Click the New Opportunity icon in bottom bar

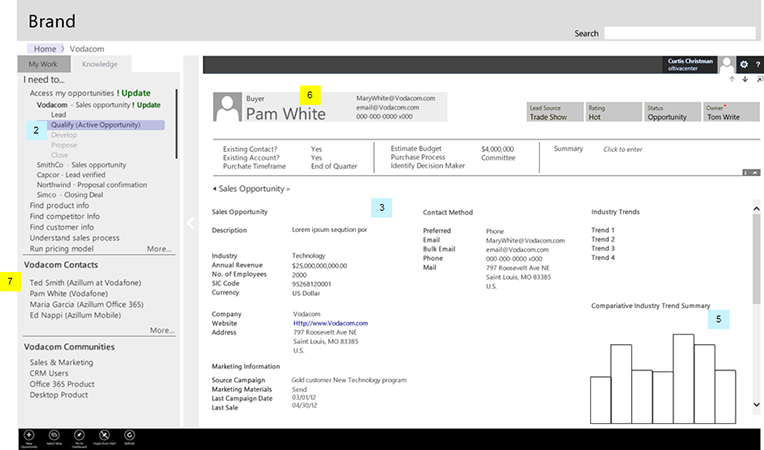coord(28,436)
